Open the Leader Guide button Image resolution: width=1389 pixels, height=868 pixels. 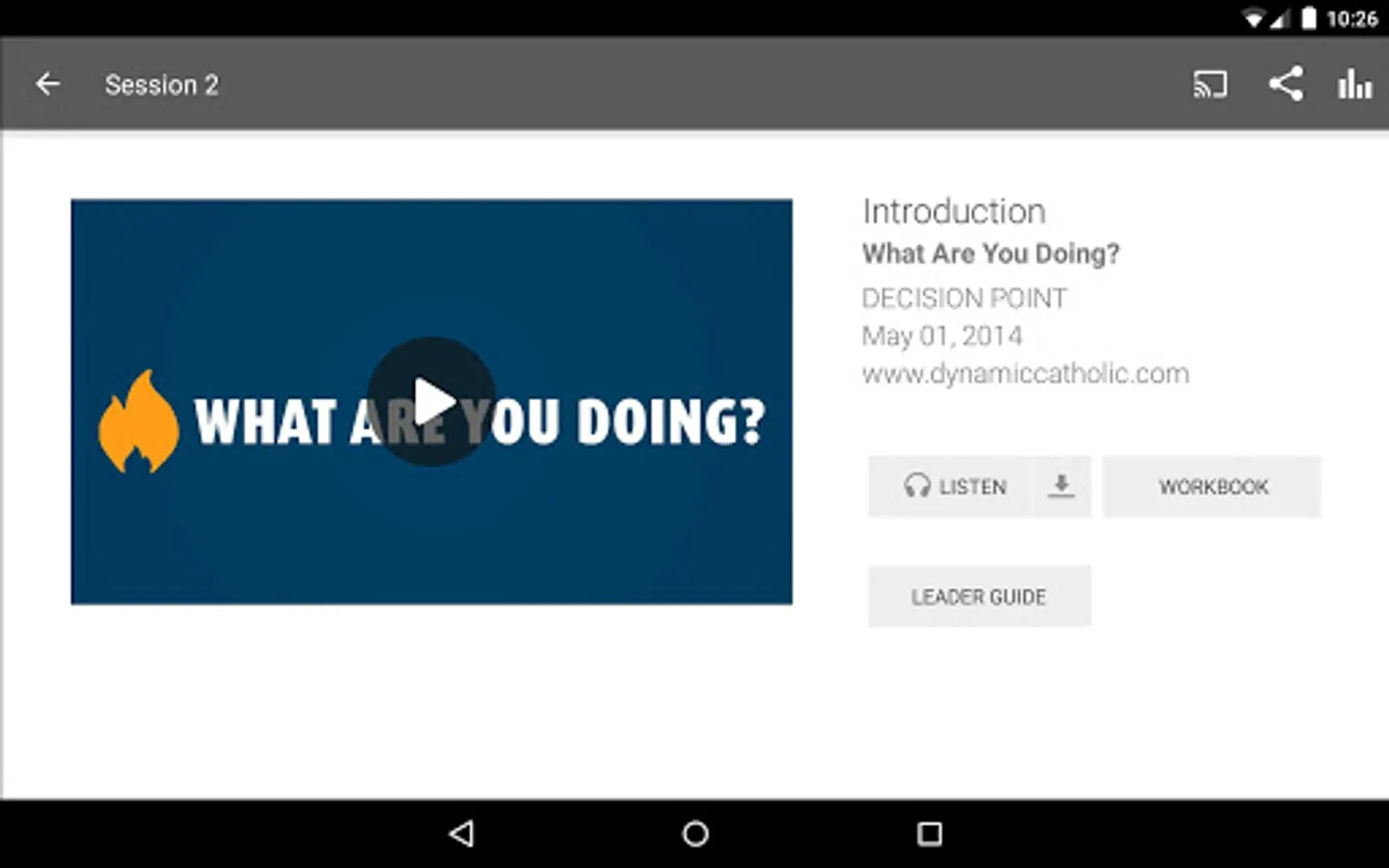[979, 596]
